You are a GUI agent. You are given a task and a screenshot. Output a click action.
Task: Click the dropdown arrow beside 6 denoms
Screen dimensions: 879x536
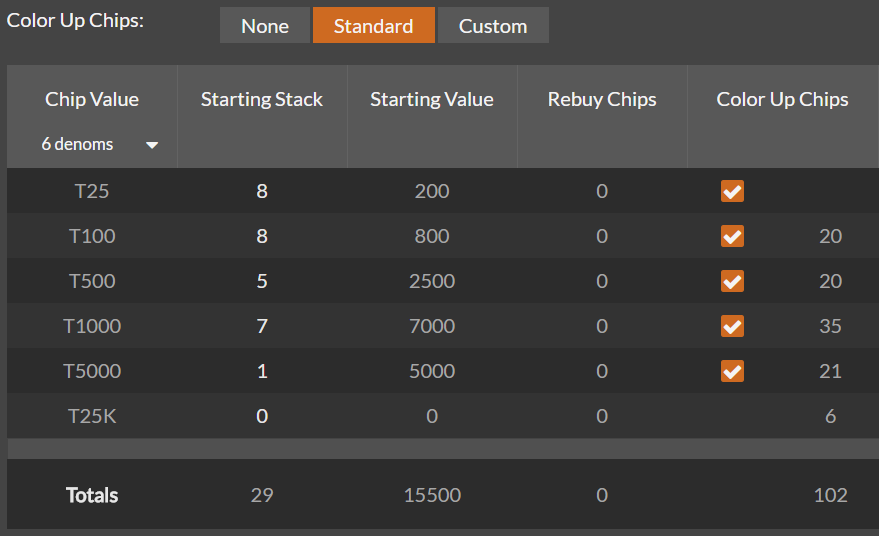(x=152, y=145)
